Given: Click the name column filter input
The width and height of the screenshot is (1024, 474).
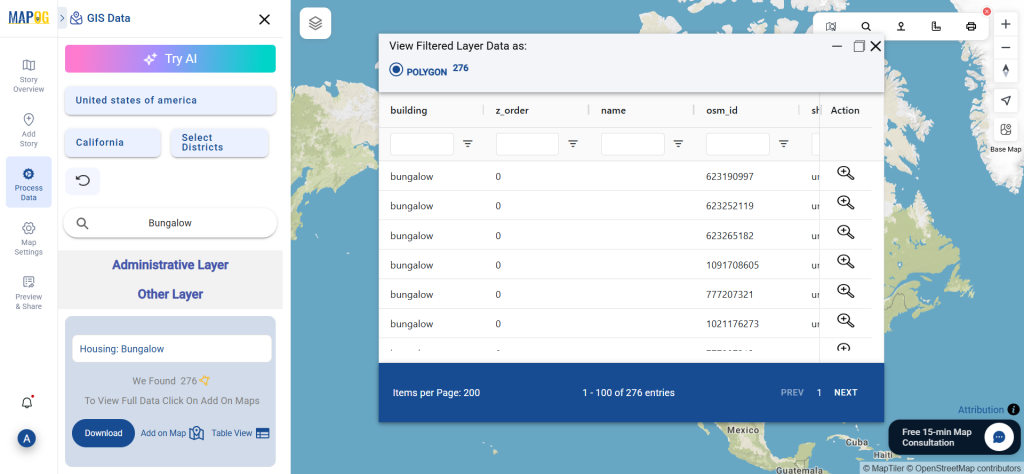Looking at the screenshot, I should click(x=633, y=144).
